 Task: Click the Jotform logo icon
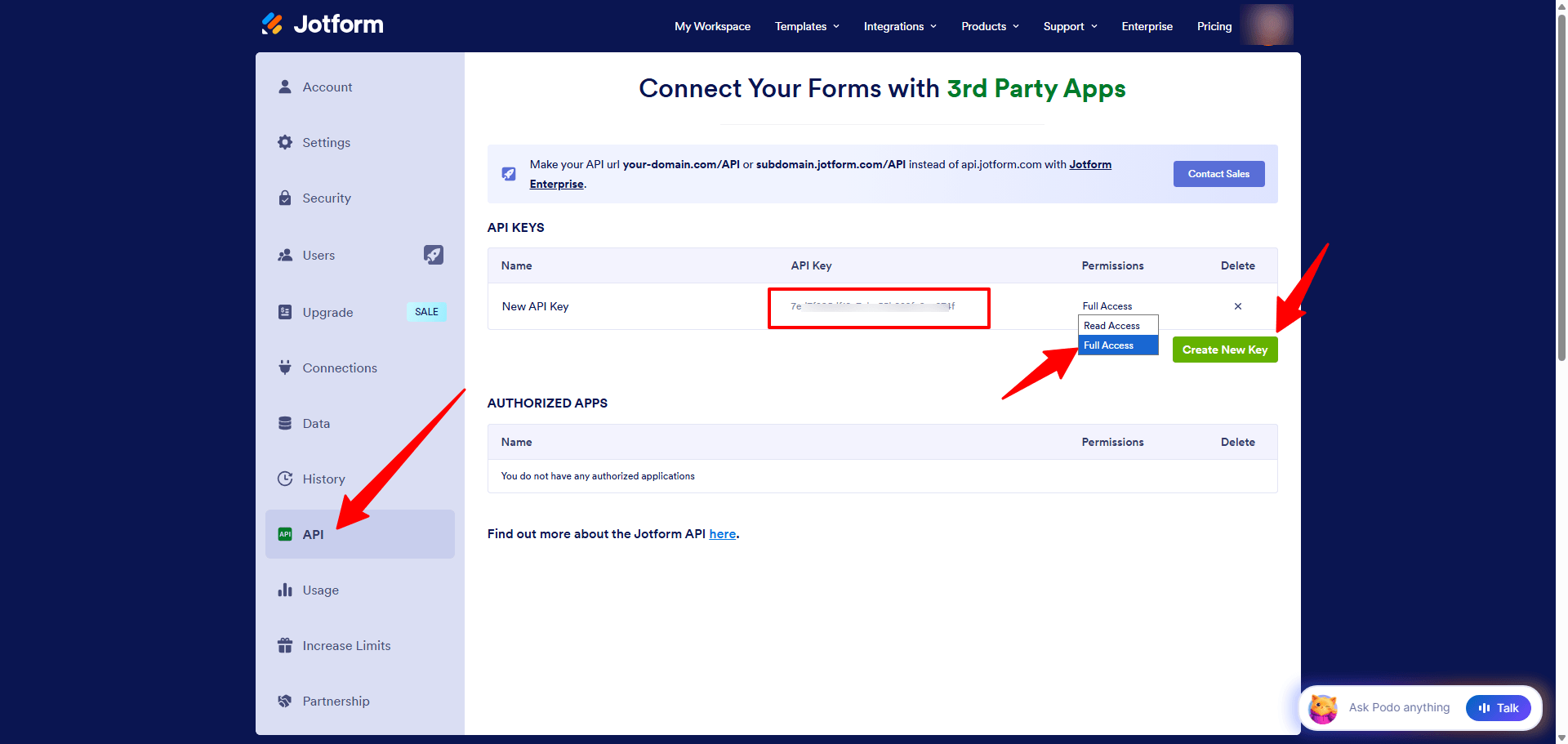click(273, 25)
